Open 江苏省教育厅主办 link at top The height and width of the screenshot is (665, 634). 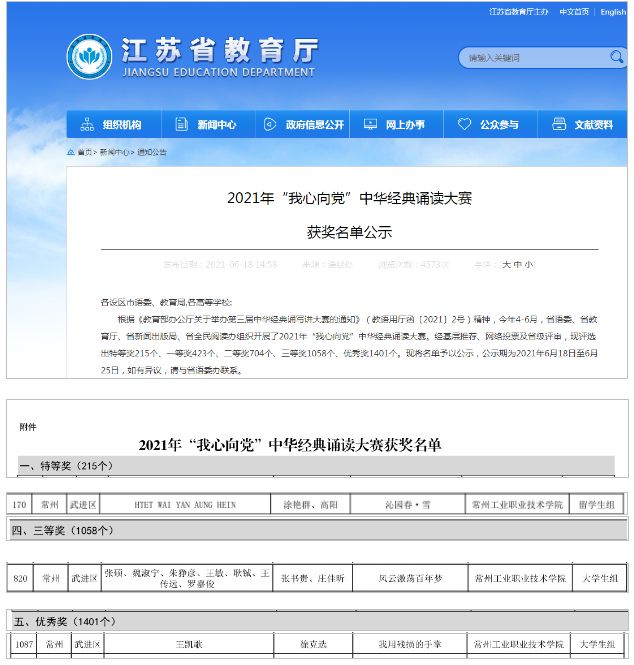pyautogui.click(x=519, y=12)
